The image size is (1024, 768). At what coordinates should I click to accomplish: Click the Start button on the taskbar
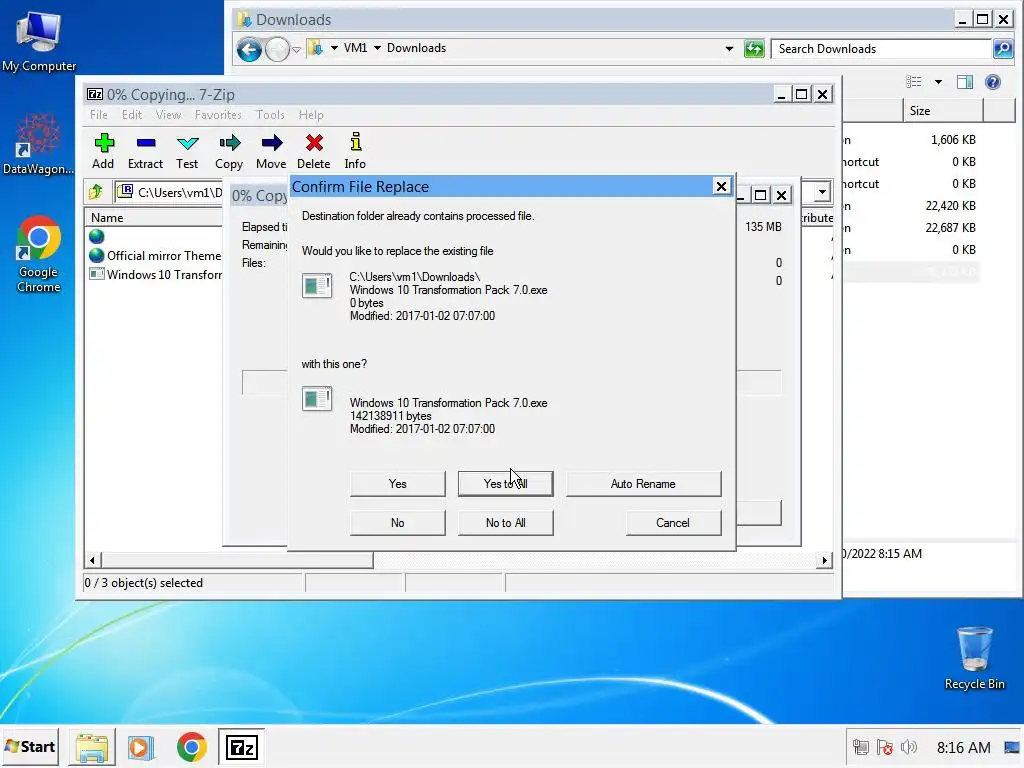30,746
